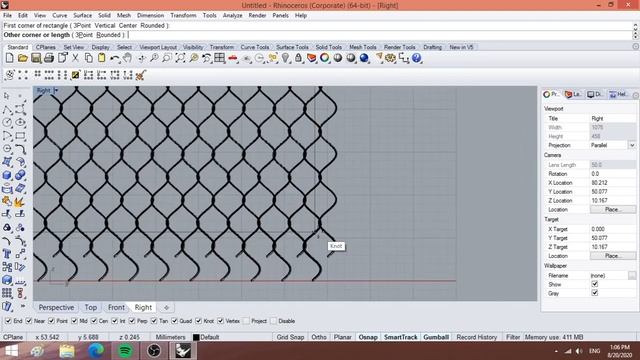Open Microsoft Edge from the taskbar
The image size is (640, 360).
pos(96,351)
